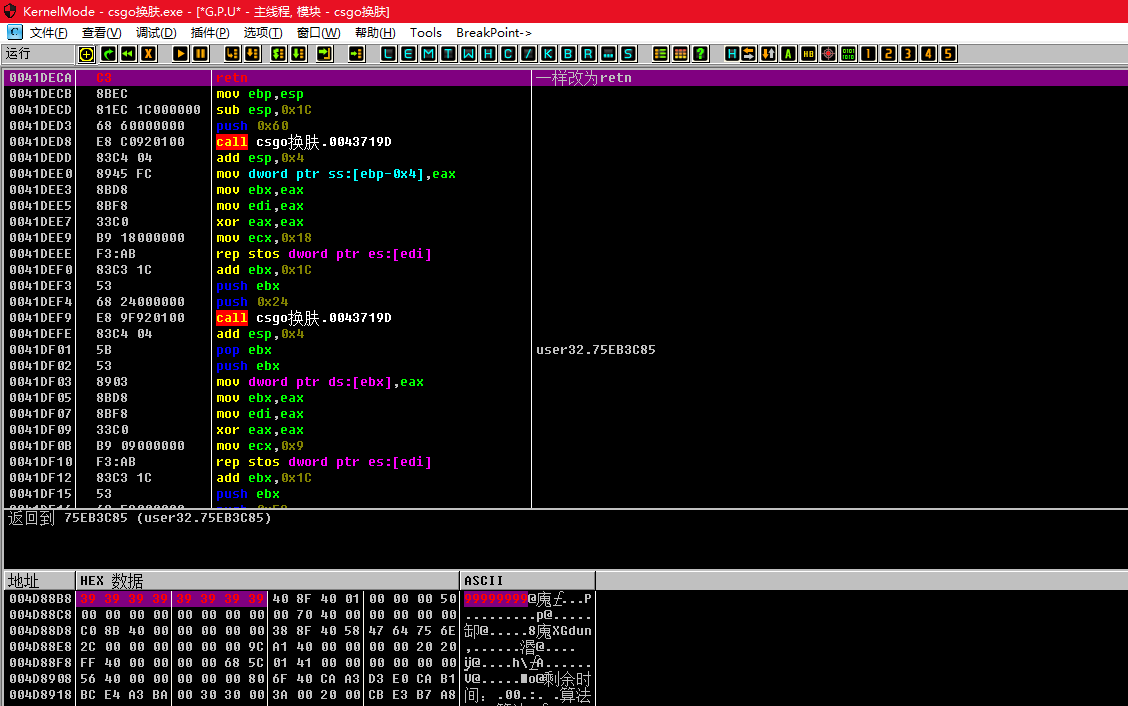Open the Log window with the L icon
The height and width of the screenshot is (706, 1128).
tap(388, 54)
